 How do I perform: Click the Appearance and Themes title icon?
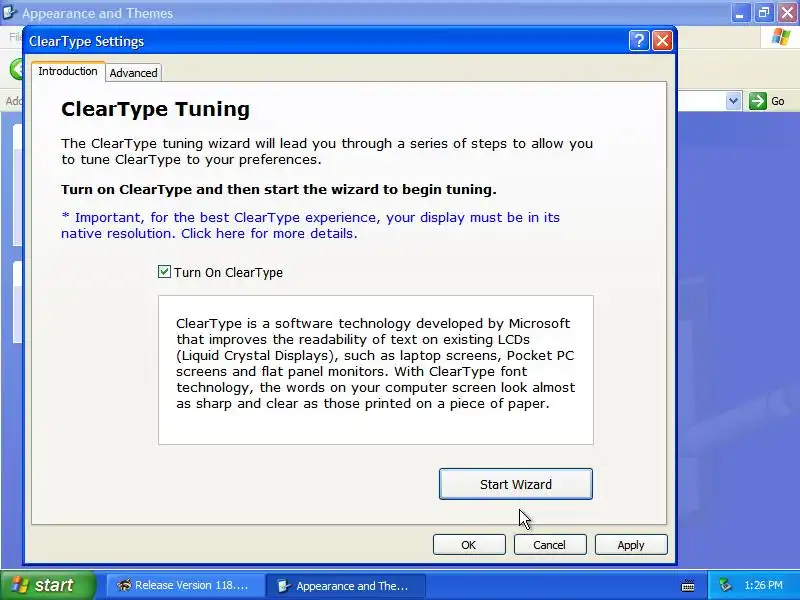9,12
